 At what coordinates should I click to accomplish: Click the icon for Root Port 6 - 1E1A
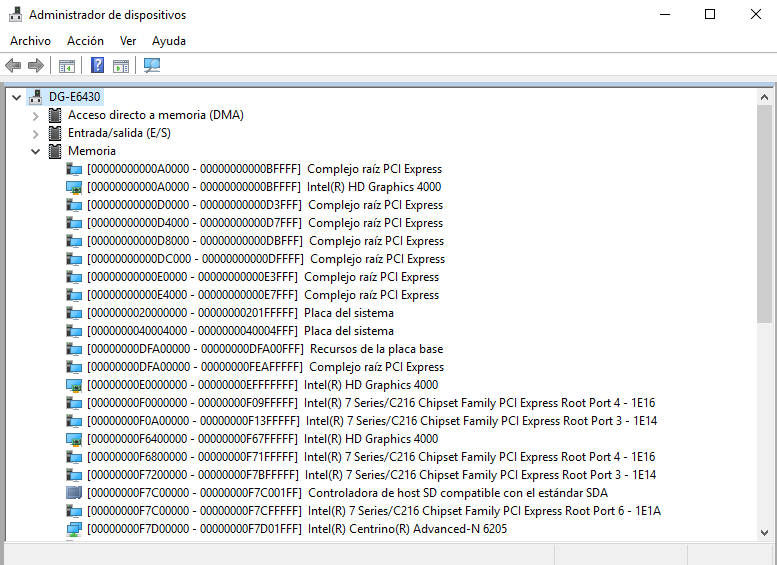[x=74, y=511]
